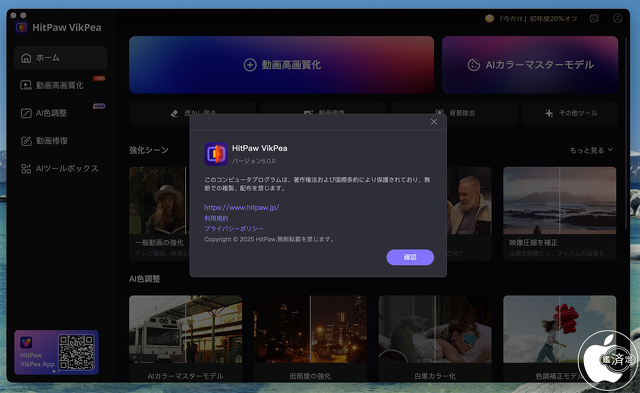Click the sparkle icon beside その他ツール
Screen dimensions: 640x393
(x=549, y=113)
